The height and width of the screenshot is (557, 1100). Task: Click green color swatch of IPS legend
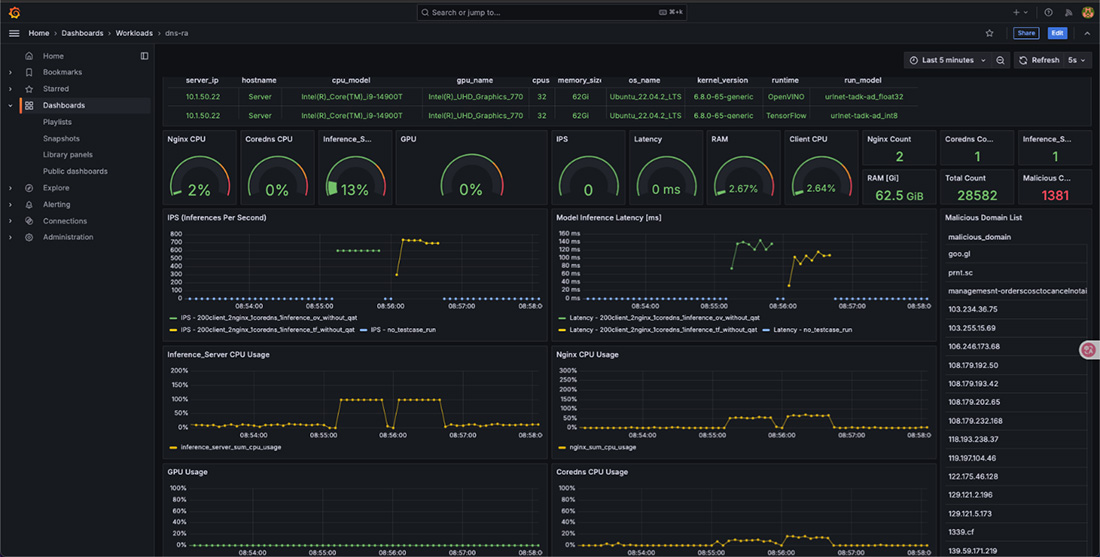pos(172,317)
